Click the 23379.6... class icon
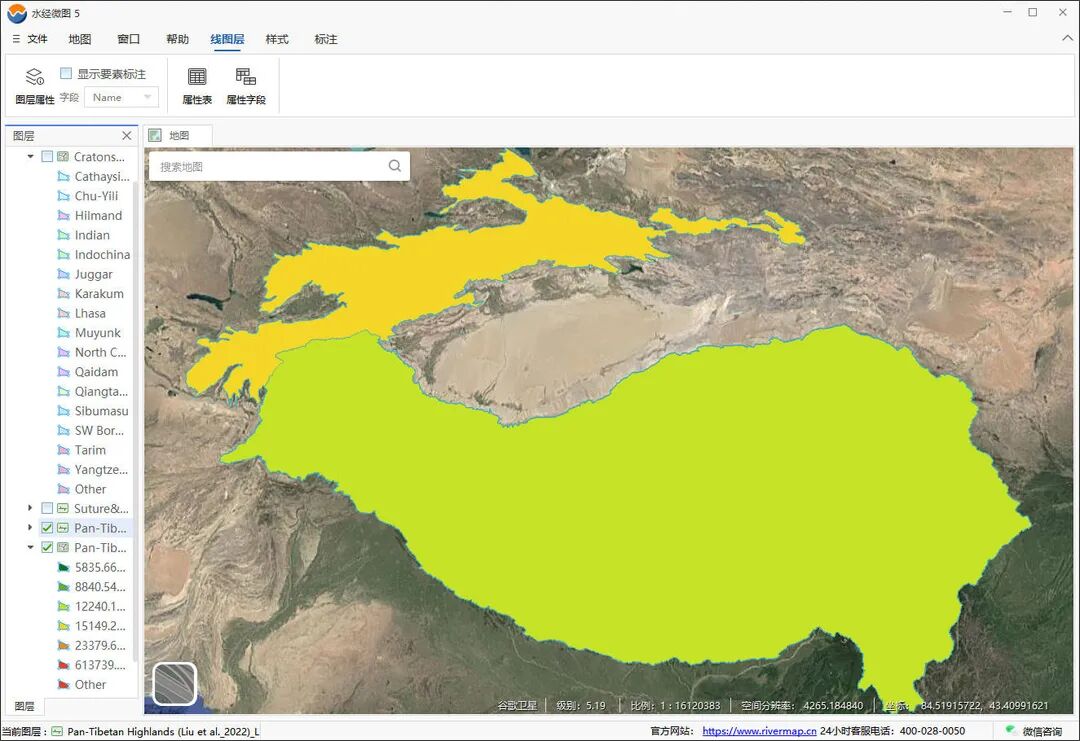1080x741 pixels. pyautogui.click(x=63, y=646)
